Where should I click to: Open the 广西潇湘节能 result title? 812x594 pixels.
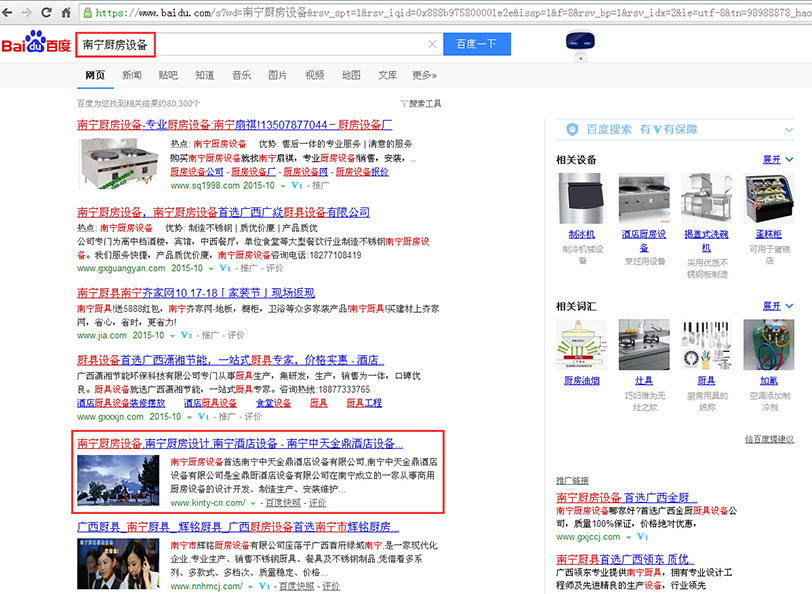230,360
